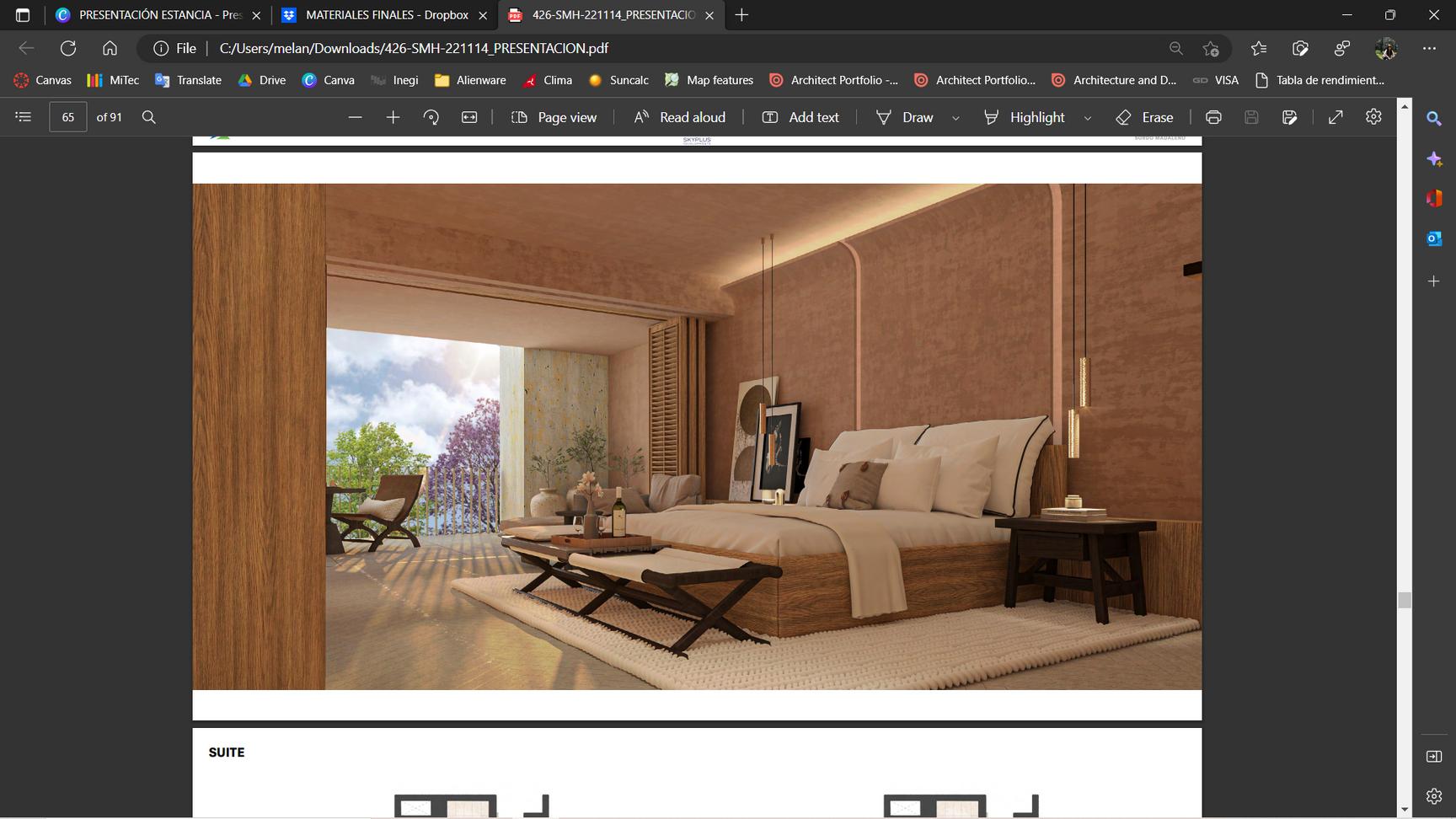
Task: Open Edge Settings and more menu
Action: 1429,48
